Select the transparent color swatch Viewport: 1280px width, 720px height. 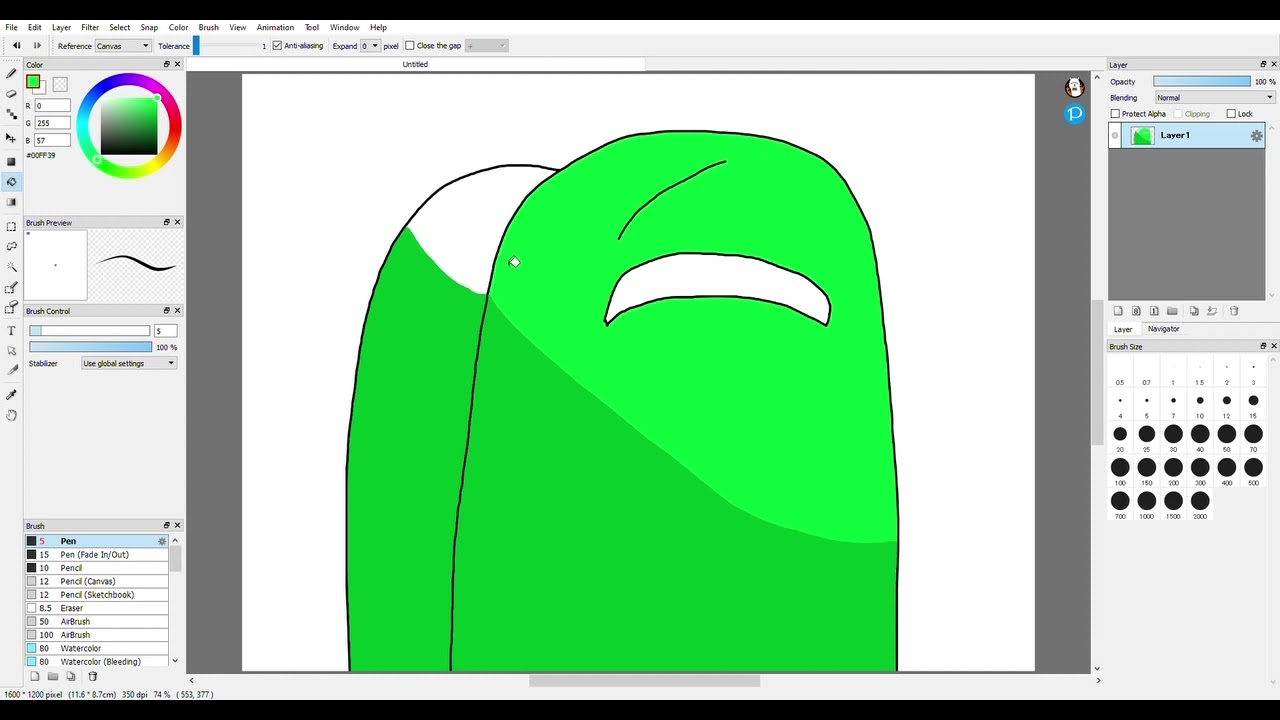60,85
